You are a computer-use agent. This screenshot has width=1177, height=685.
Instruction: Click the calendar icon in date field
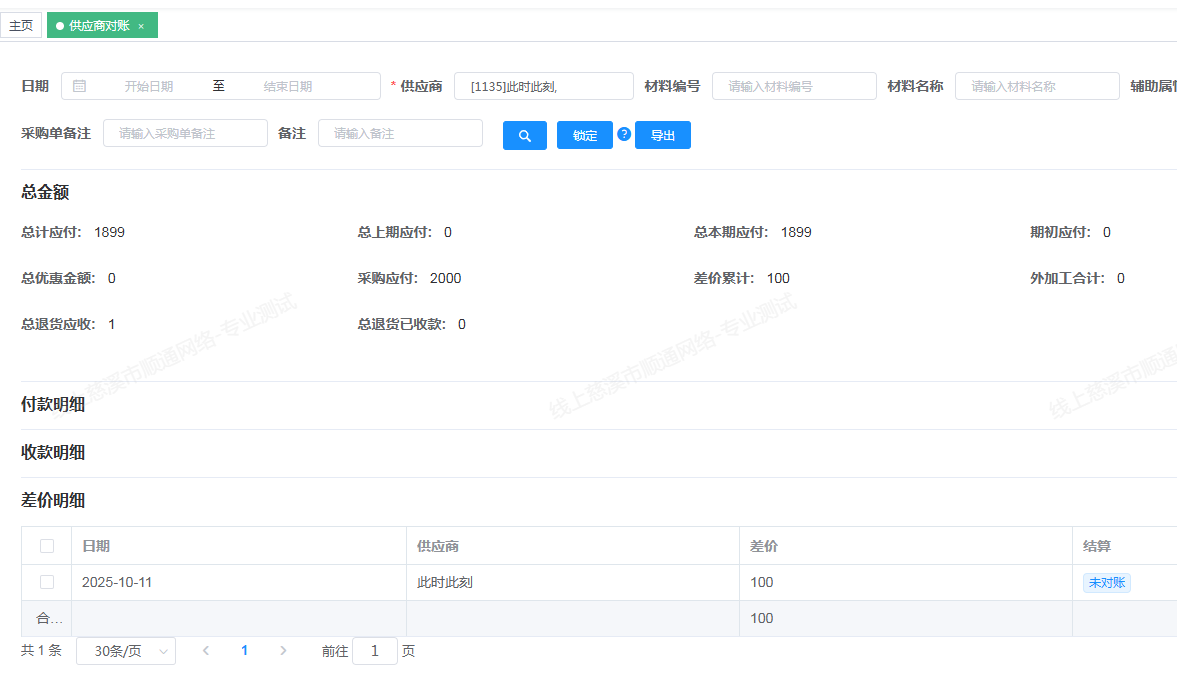(x=79, y=86)
